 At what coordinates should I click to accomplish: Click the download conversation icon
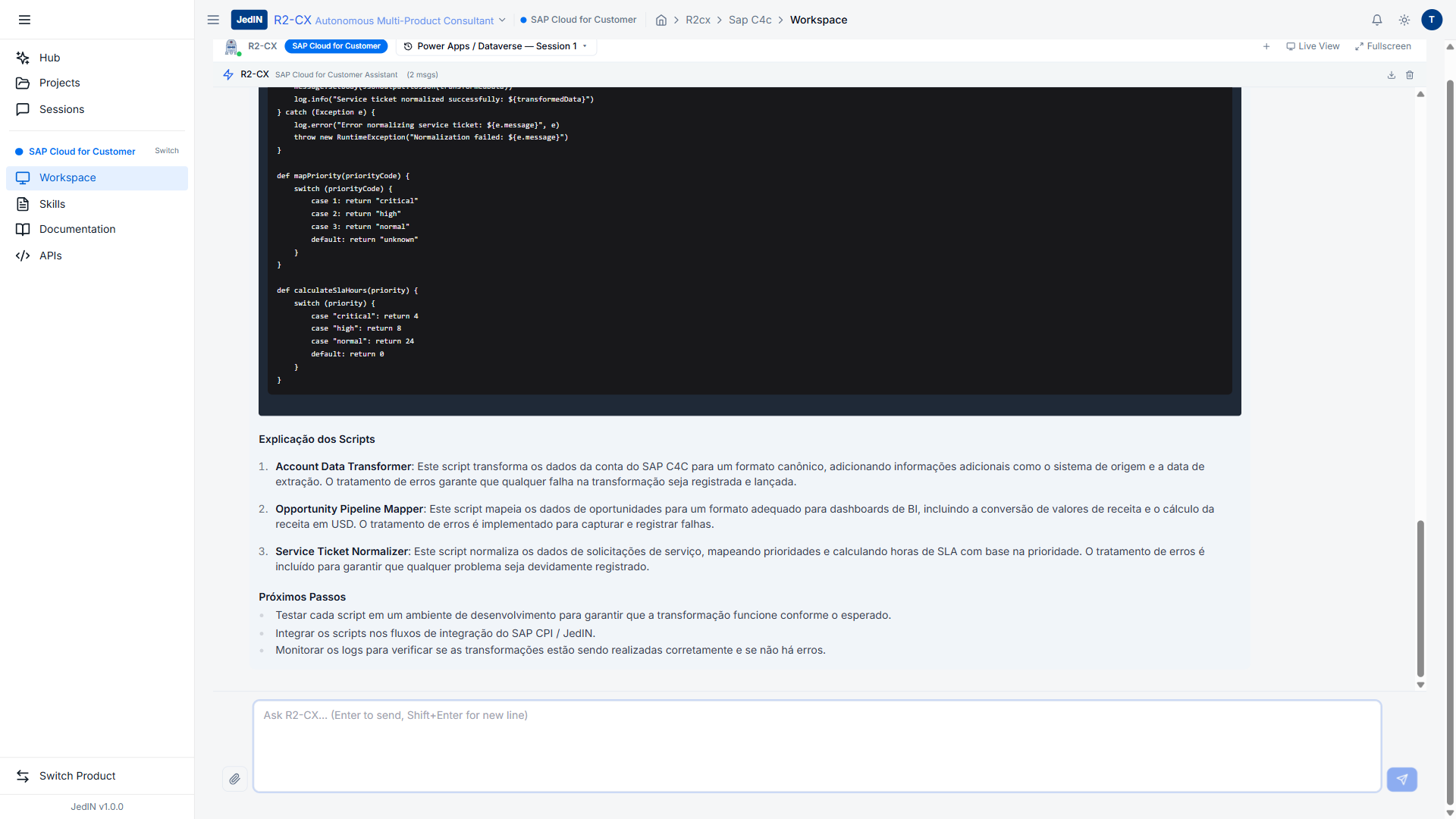coord(1392,75)
